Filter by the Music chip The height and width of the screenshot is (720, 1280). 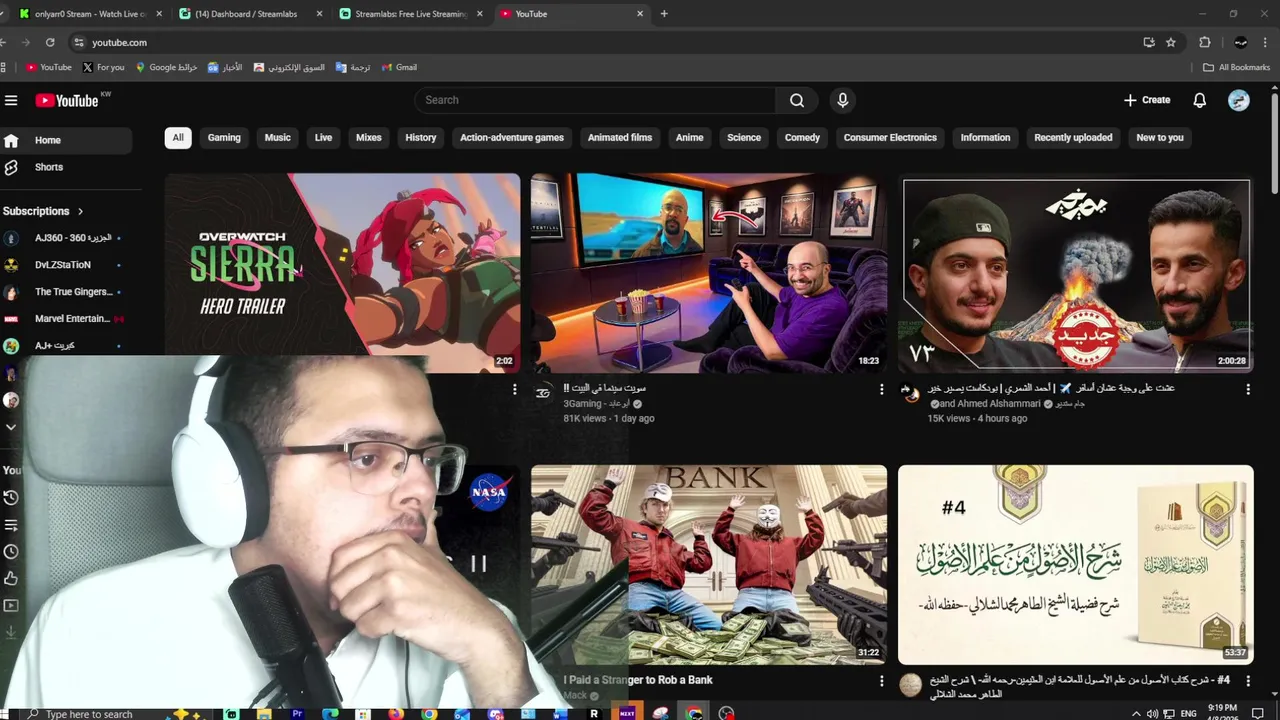pos(278,138)
